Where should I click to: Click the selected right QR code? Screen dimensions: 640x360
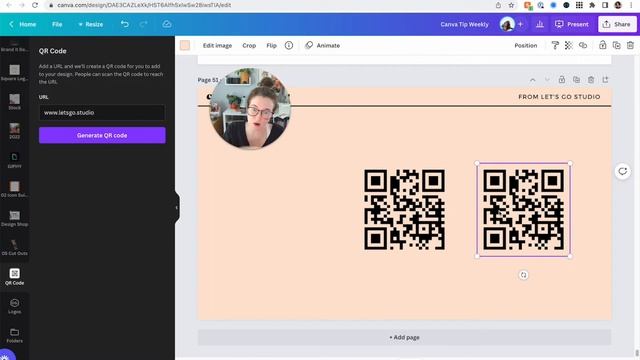pyautogui.click(x=524, y=209)
